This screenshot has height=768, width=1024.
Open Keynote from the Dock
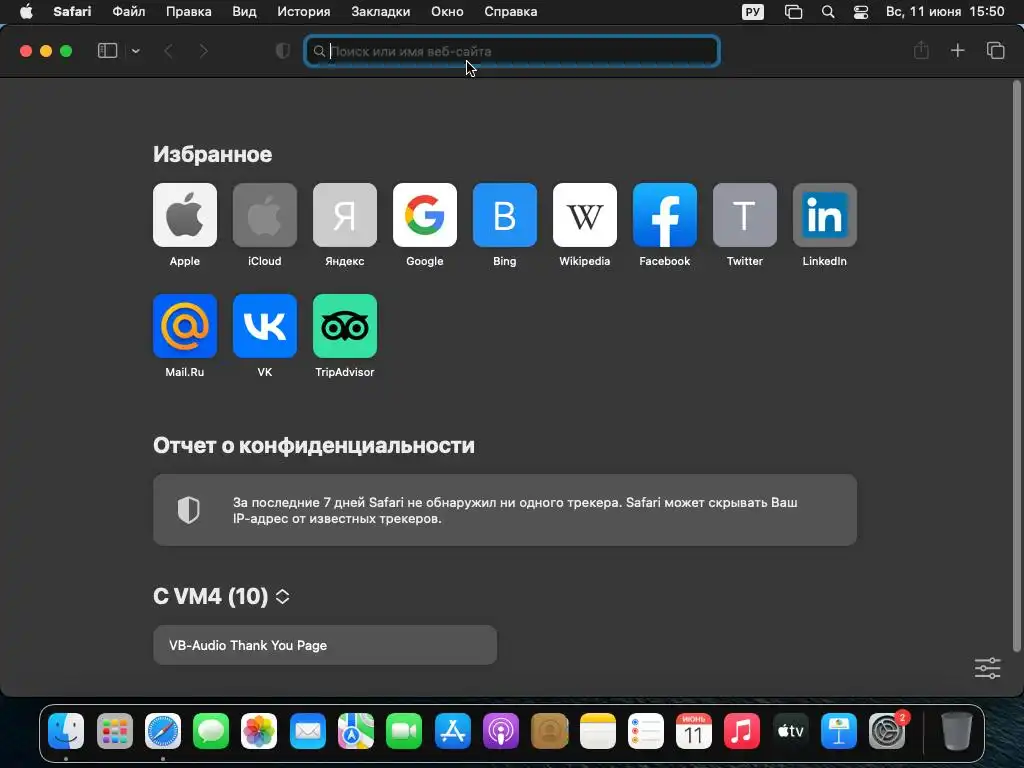point(839,731)
